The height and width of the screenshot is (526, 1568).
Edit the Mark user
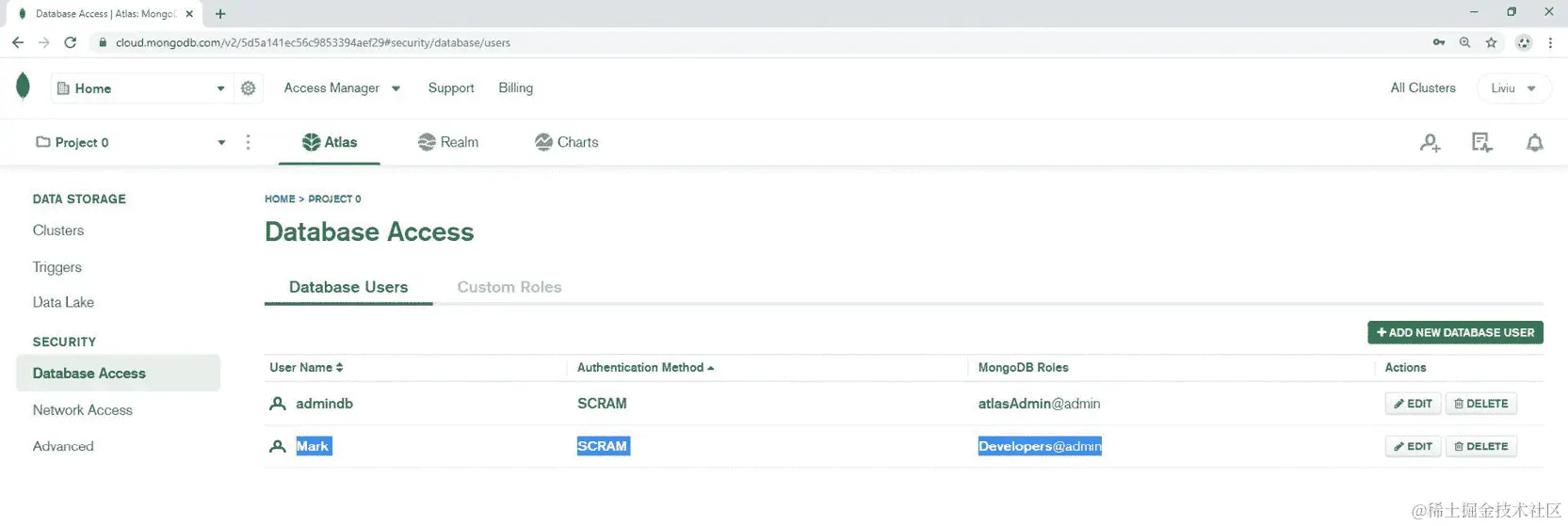(1413, 446)
